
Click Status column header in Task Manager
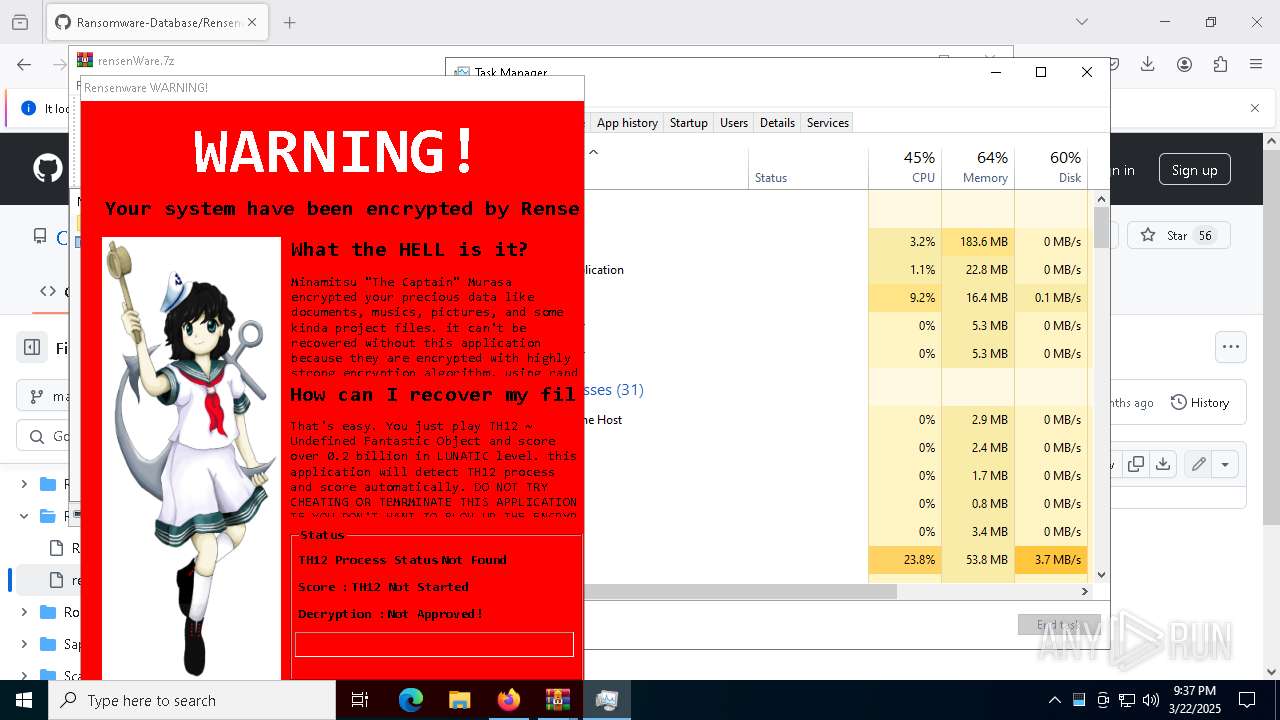coord(808,167)
